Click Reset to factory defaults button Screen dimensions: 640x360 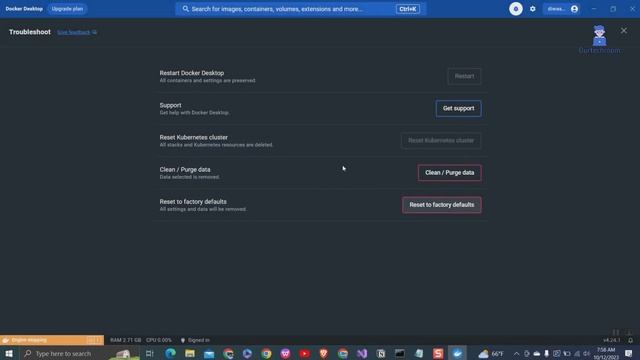click(442, 205)
